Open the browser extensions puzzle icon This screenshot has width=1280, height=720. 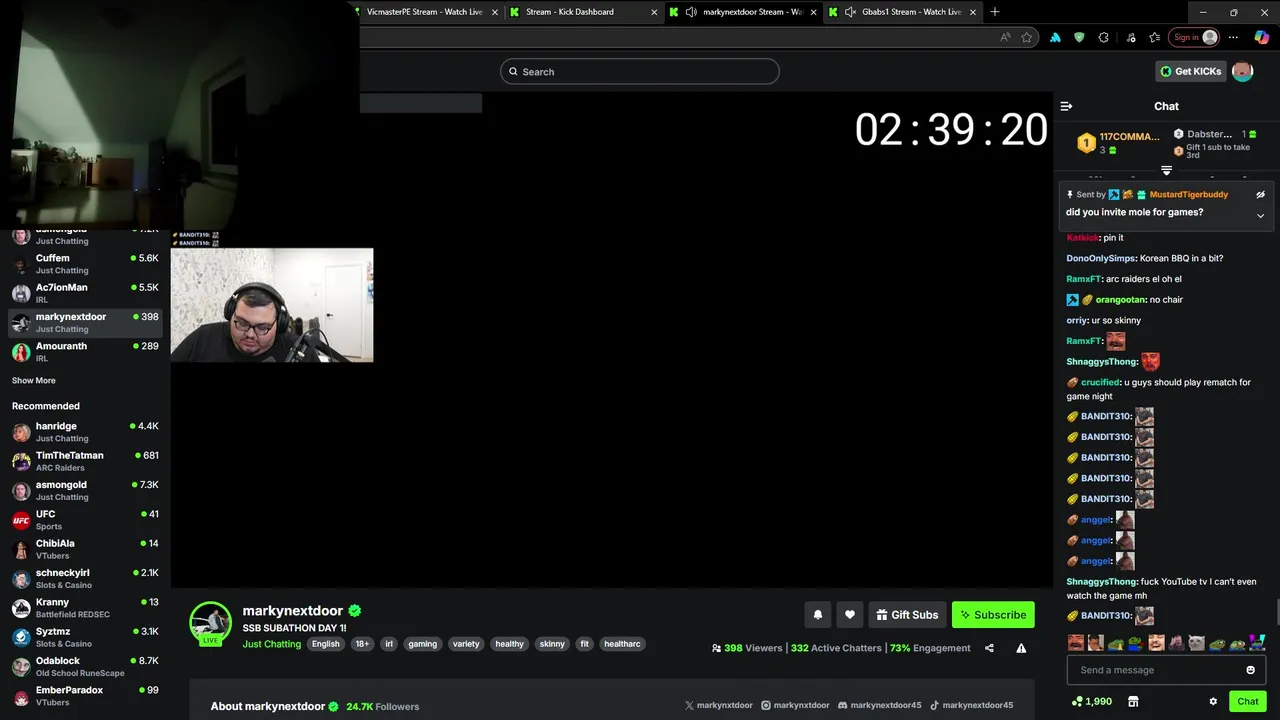[x=1104, y=37]
